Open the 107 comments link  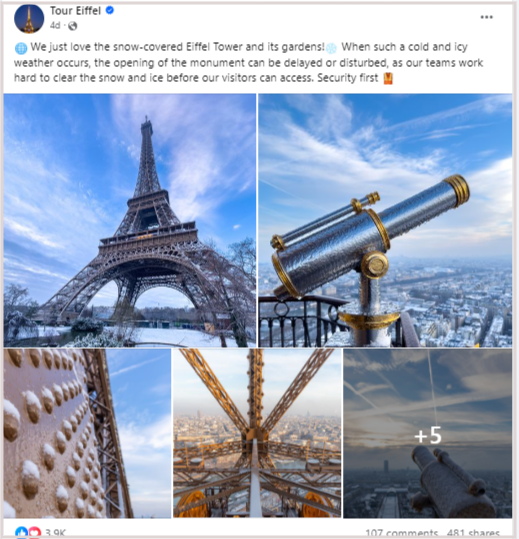[x=401, y=534]
